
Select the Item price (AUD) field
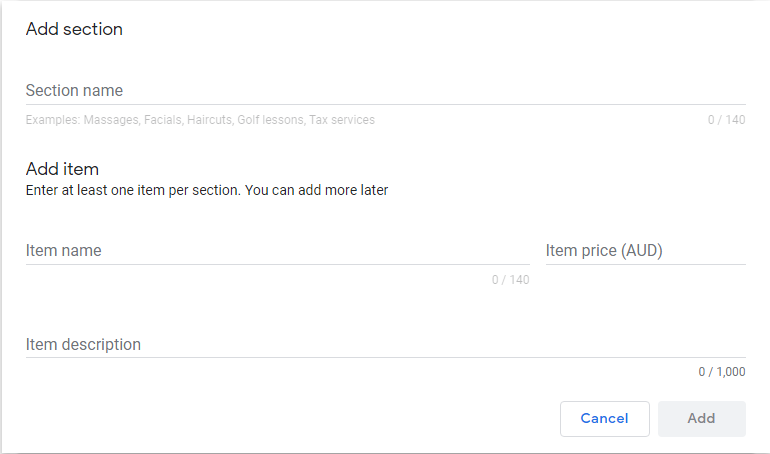point(645,251)
